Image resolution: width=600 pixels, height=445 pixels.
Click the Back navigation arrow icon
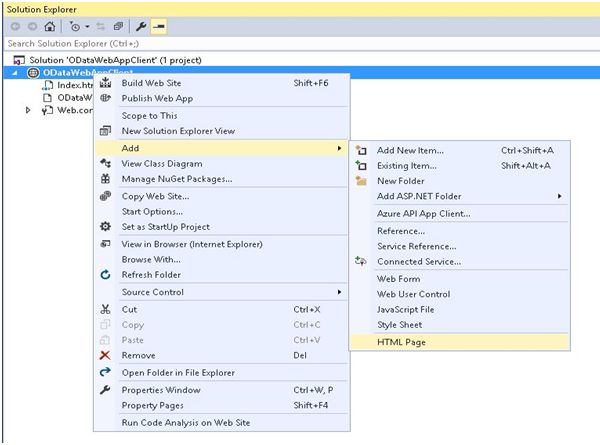point(15,26)
